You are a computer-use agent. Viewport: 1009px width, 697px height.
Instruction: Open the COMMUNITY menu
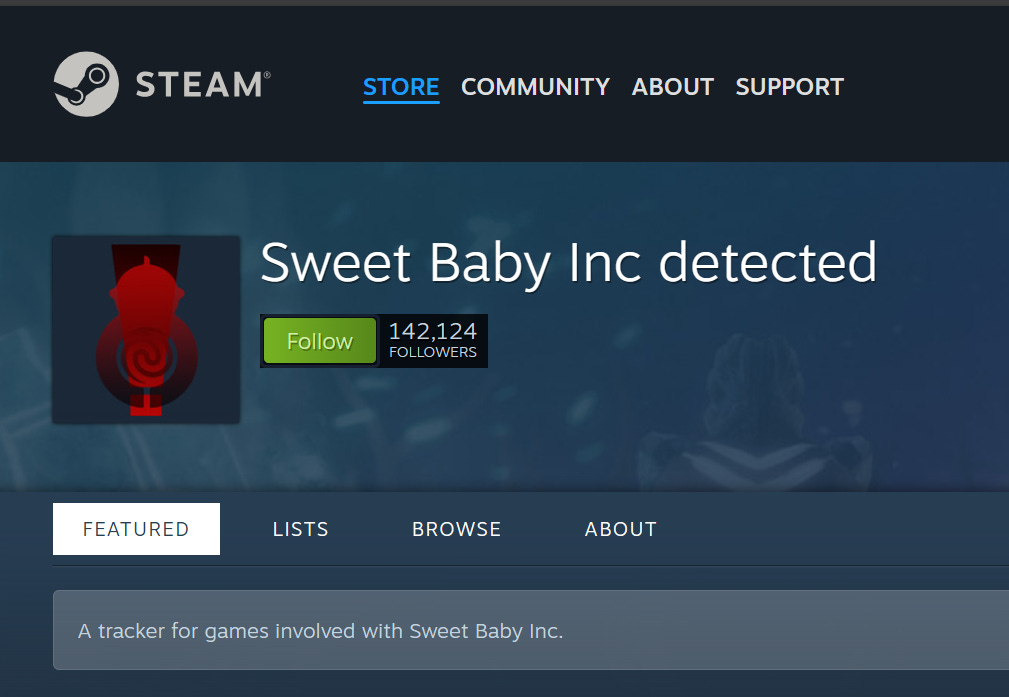point(535,87)
